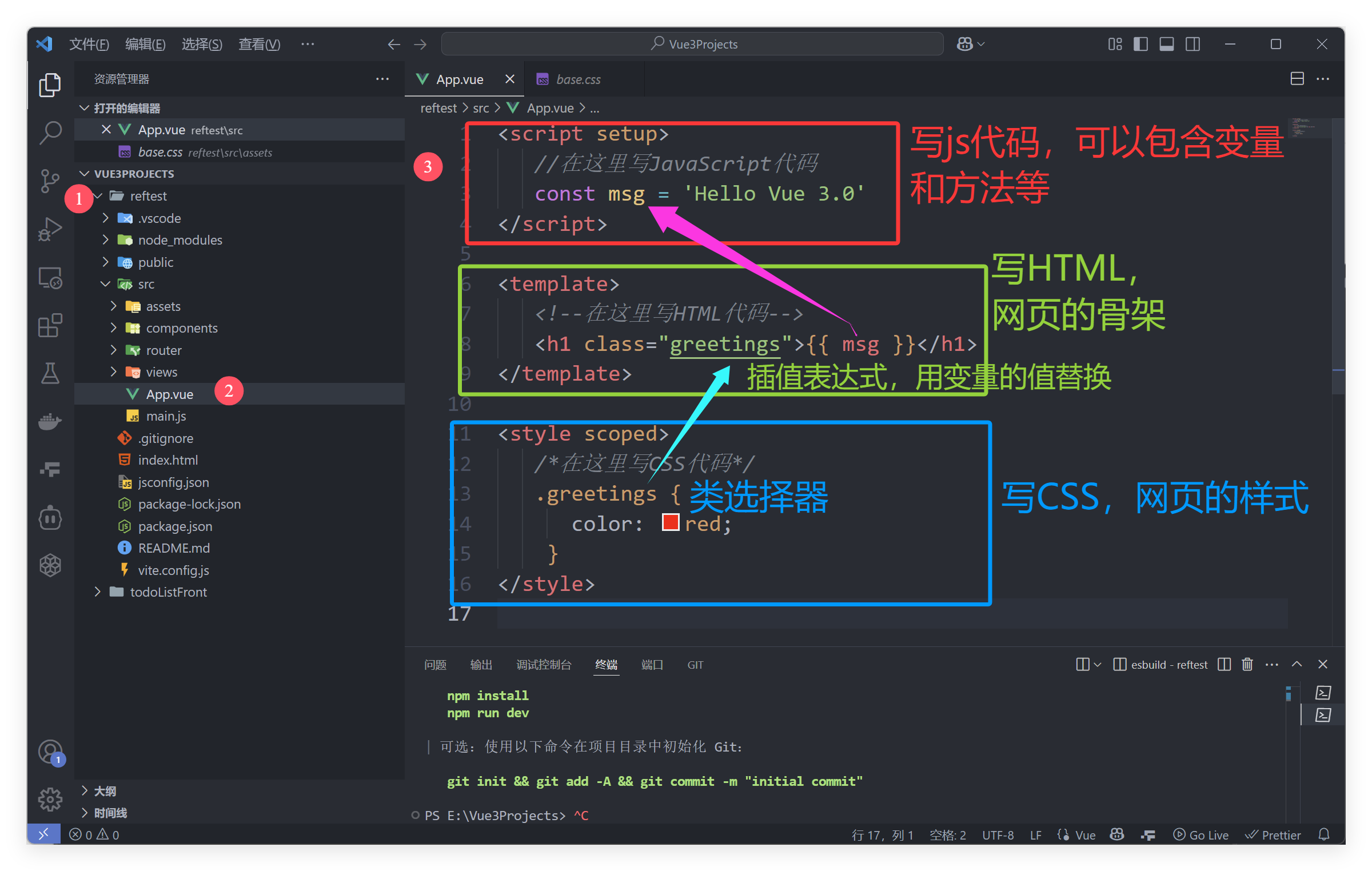Open package.json in the file tree
Image resolution: width=1372 pixels, height=871 pixels.
[x=240, y=526]
